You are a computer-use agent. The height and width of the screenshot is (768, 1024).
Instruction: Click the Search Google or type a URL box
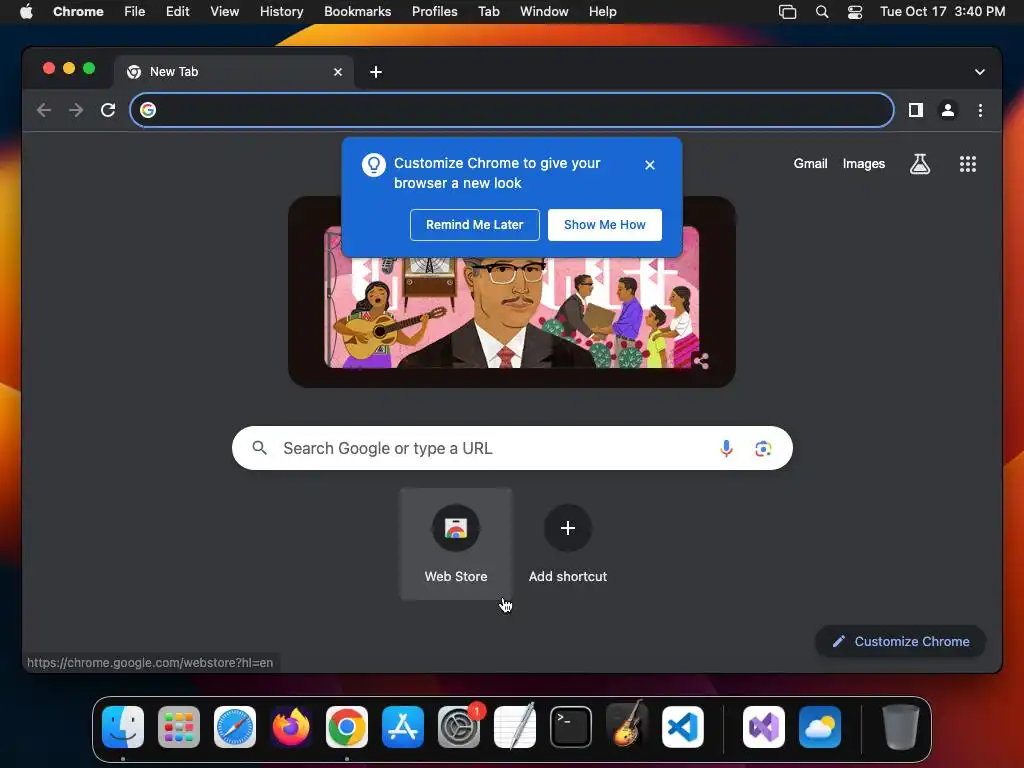[x=512, y=448]
